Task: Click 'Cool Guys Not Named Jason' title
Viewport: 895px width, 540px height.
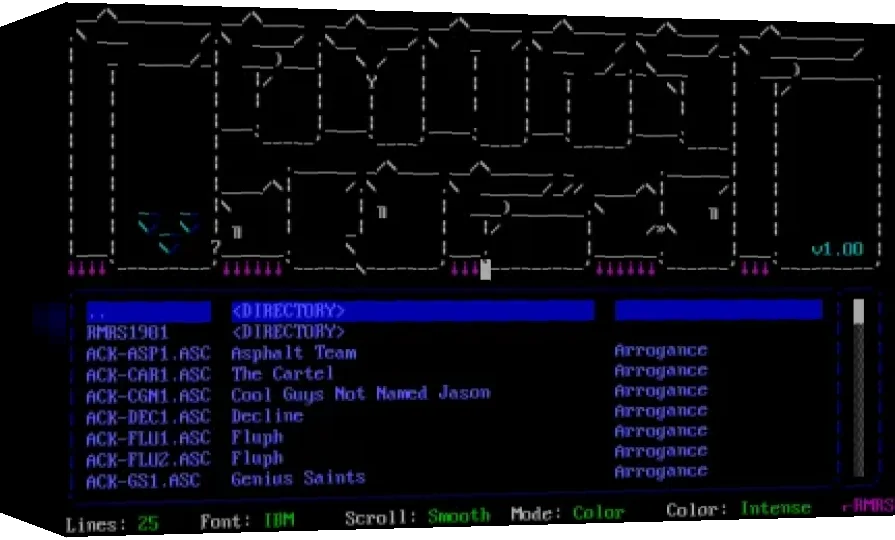Action: [361, 394]
